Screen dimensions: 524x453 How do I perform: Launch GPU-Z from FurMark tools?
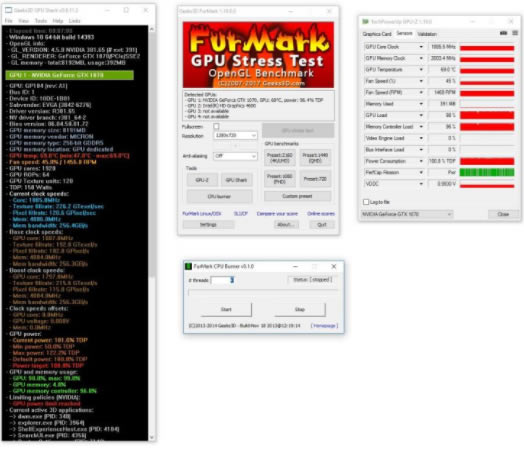(x=202, y=180)
